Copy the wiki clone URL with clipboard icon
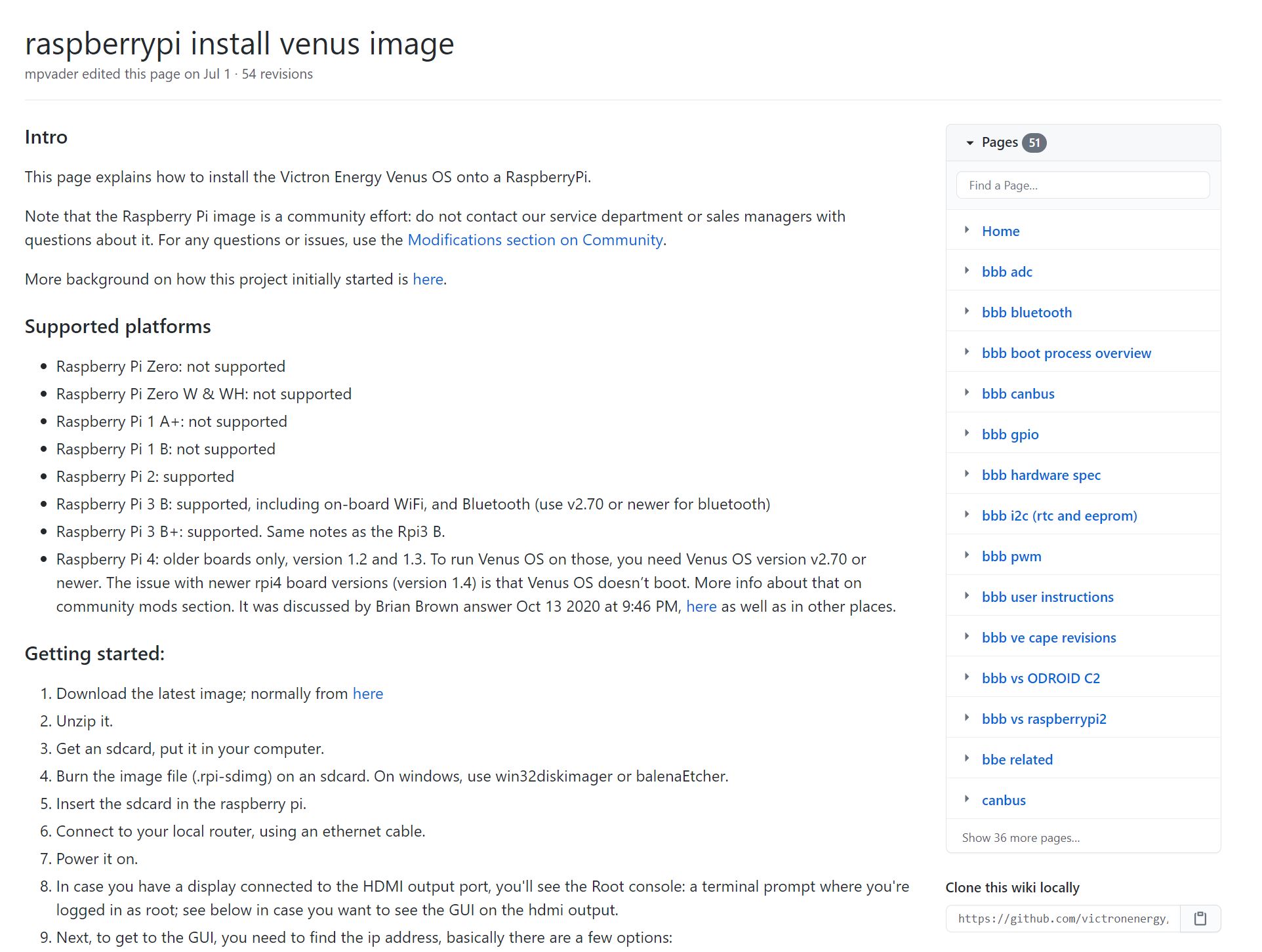This screenshot has height=952, width=1262. (1200, 919)
